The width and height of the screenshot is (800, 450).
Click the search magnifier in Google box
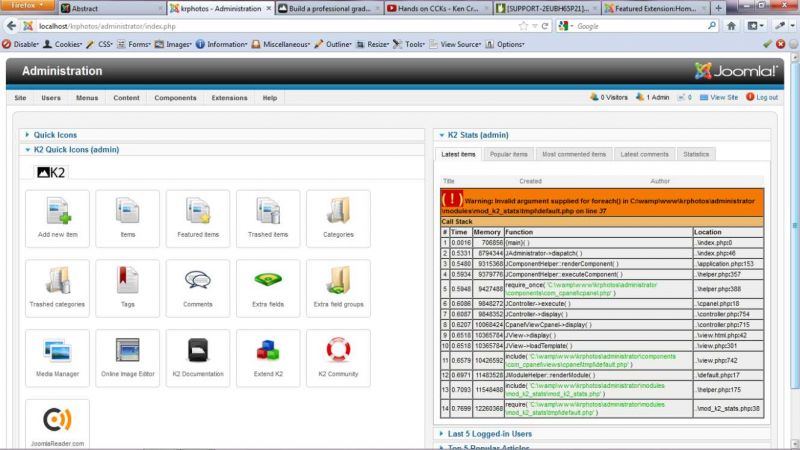point(712,26)
